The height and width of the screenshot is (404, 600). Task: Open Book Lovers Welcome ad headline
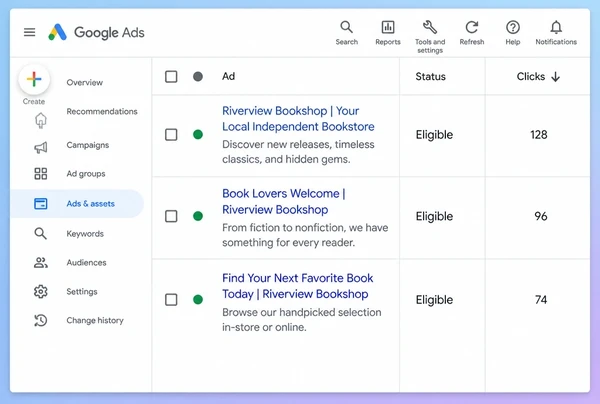click(x=284, y=202)
